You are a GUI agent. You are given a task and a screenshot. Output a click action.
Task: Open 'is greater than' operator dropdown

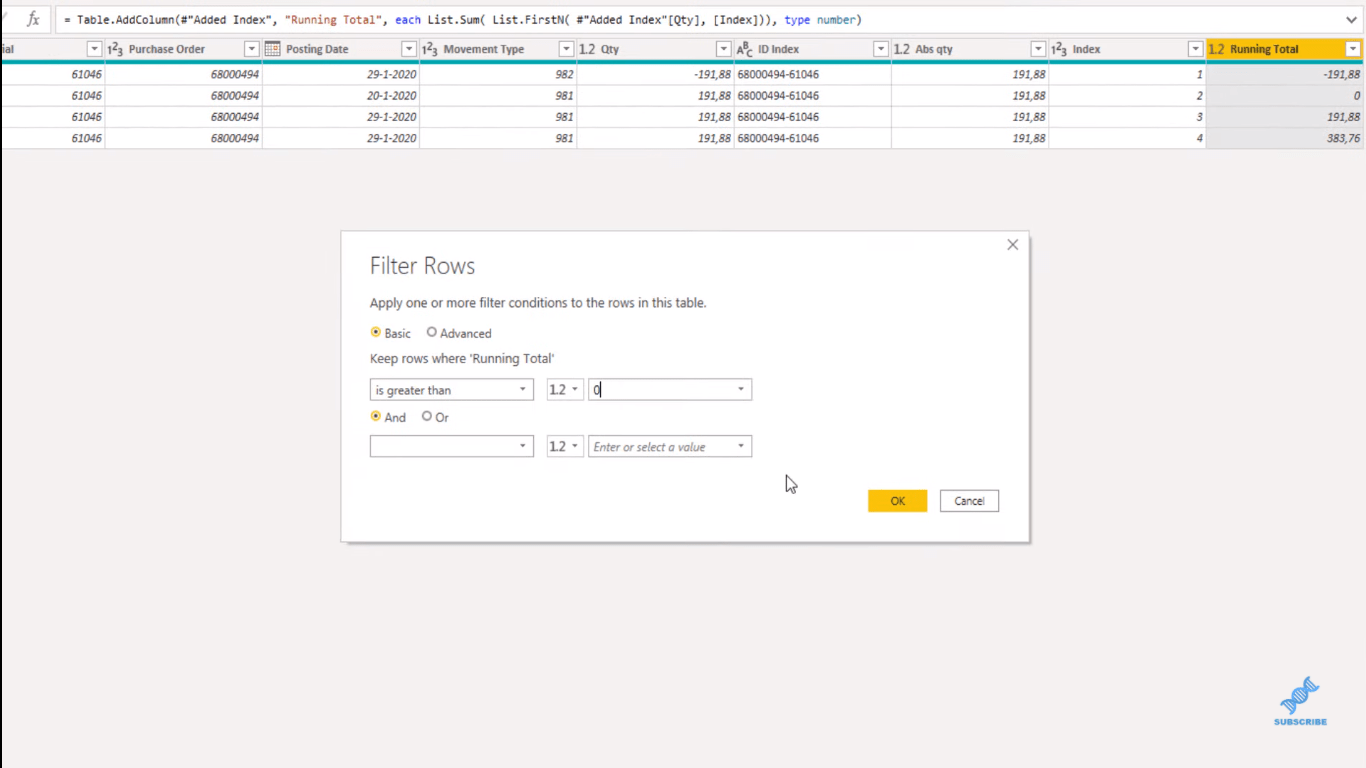451,390
